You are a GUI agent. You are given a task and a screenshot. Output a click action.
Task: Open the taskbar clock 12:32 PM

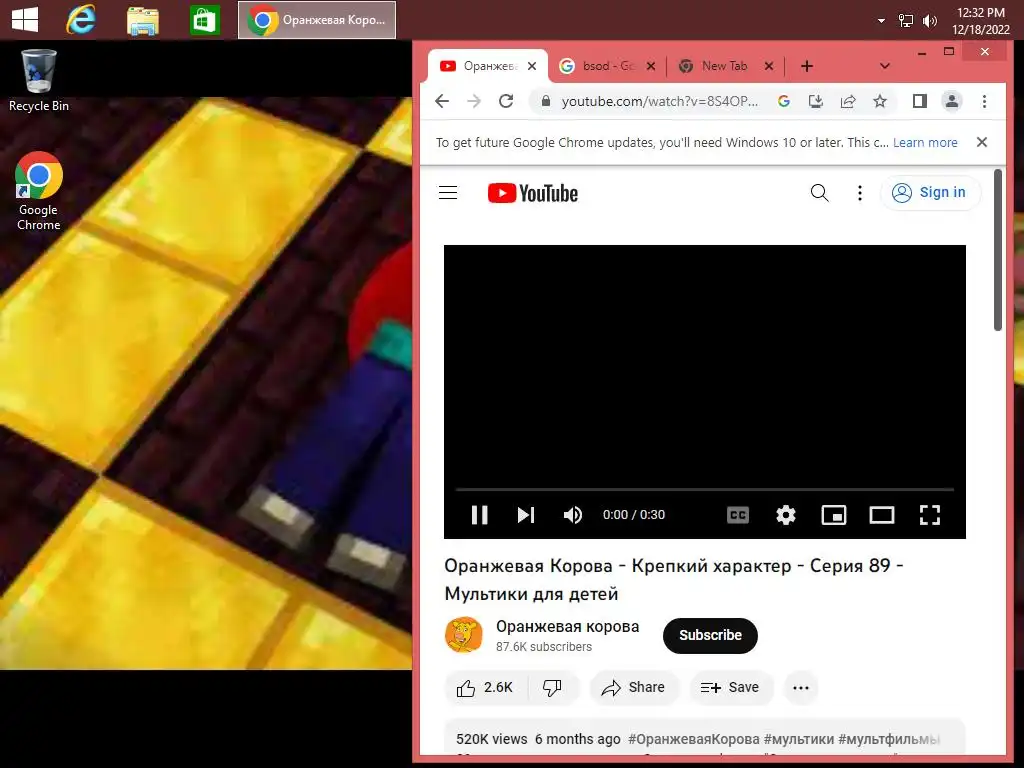pyautogui.click(x=981, y=21)
